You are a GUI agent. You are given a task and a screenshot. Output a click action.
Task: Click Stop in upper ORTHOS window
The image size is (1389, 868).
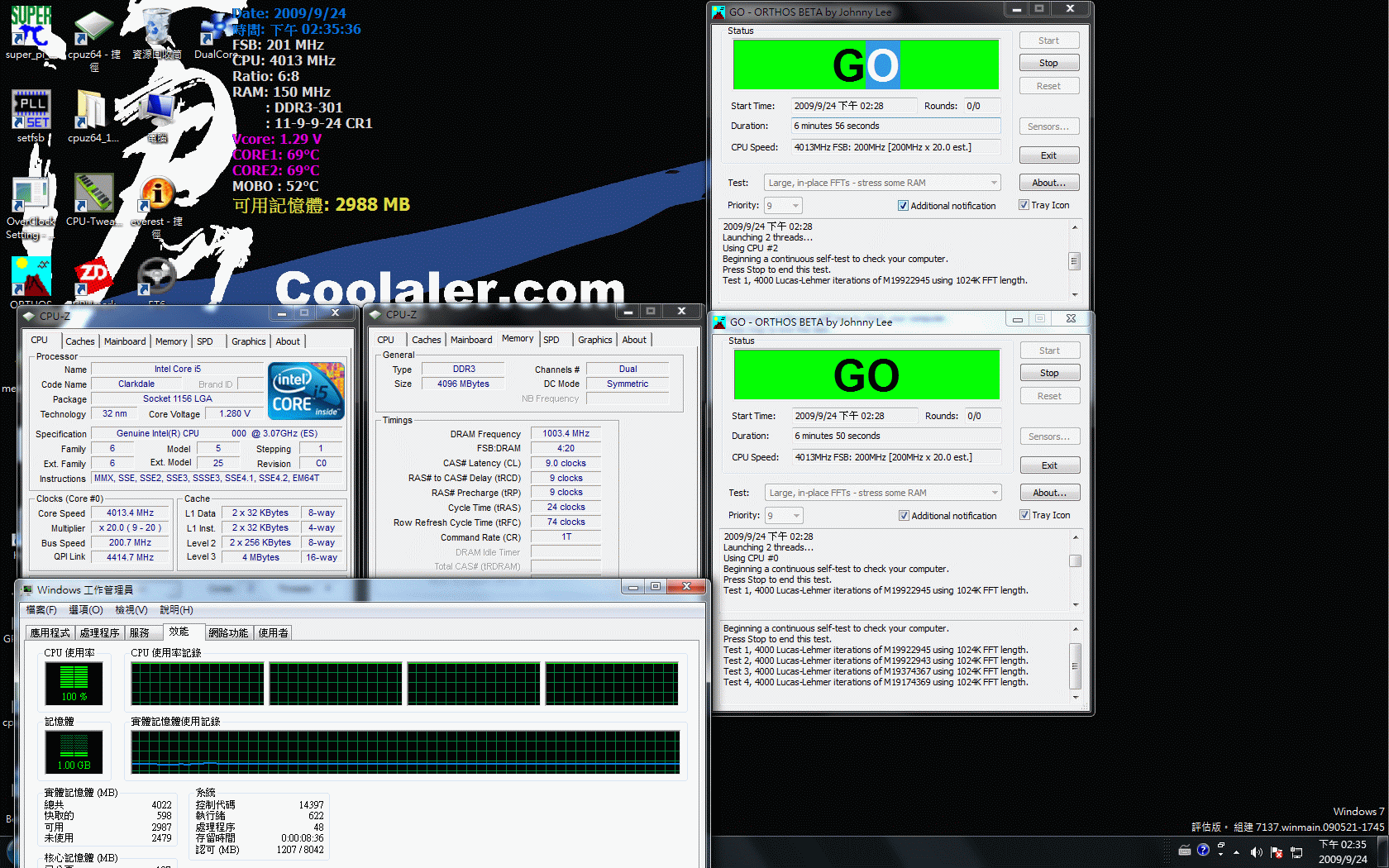(x=1048, y=63)
